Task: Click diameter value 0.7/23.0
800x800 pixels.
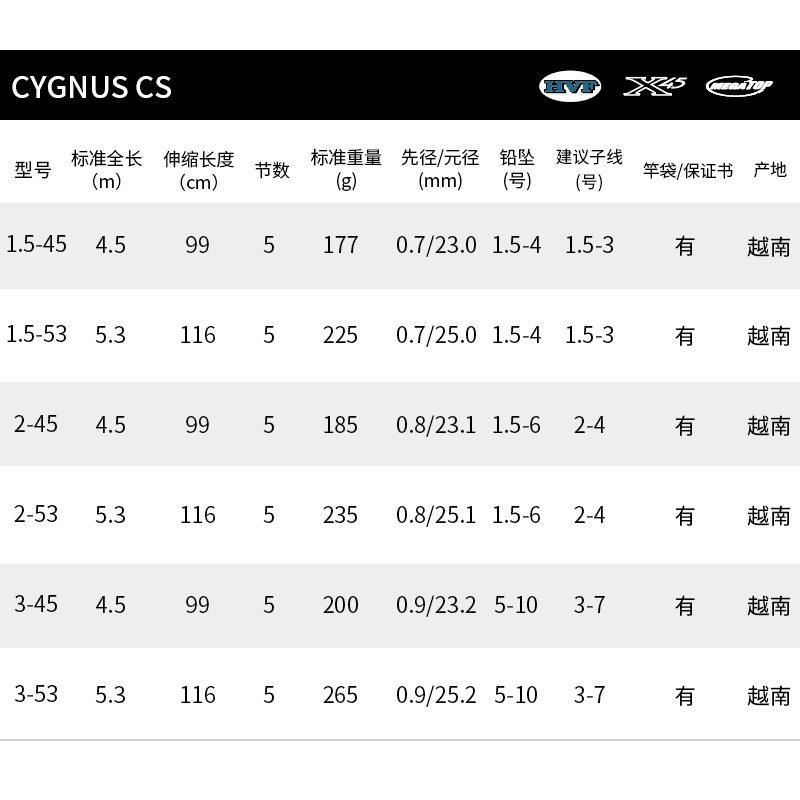Action: click(x=436, y=245)
